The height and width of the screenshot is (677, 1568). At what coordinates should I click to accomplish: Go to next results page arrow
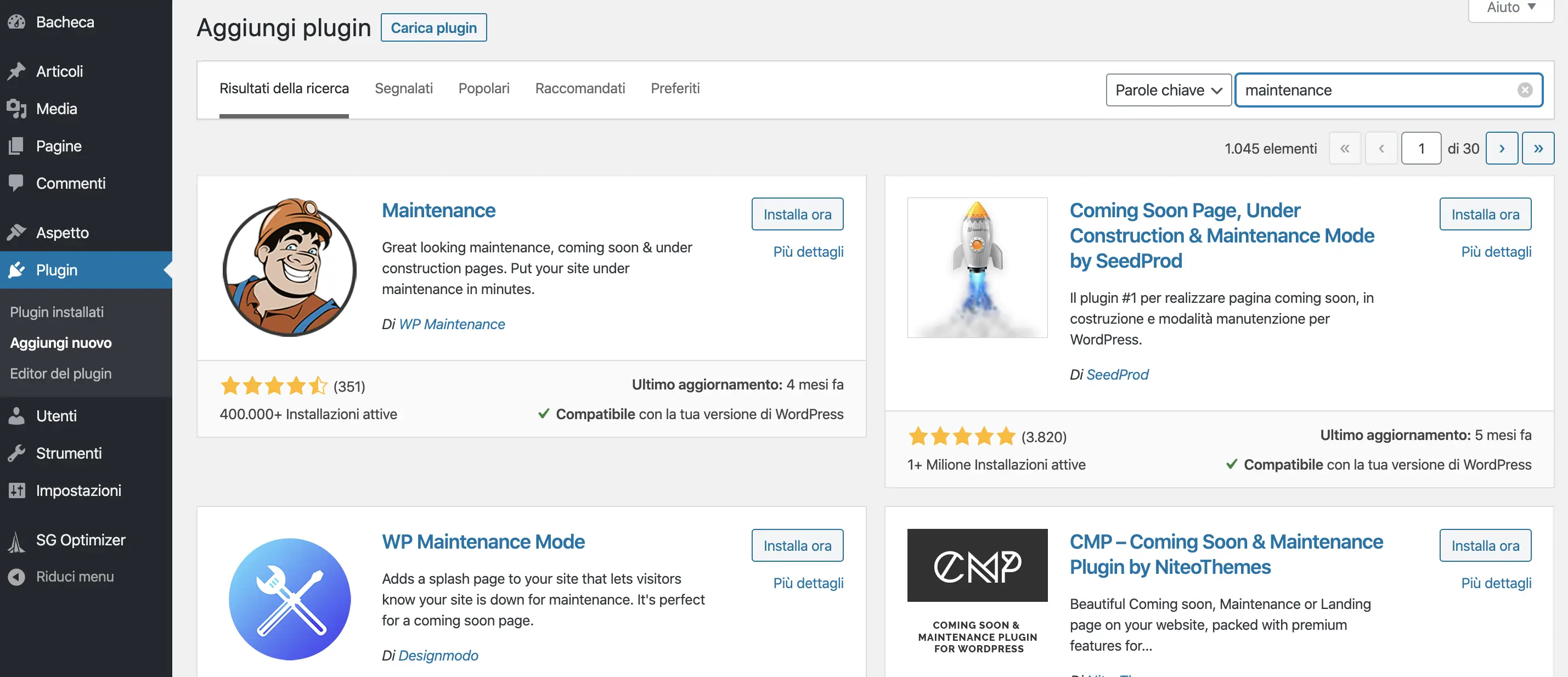pyautogui.click(x=1501, y=149)
